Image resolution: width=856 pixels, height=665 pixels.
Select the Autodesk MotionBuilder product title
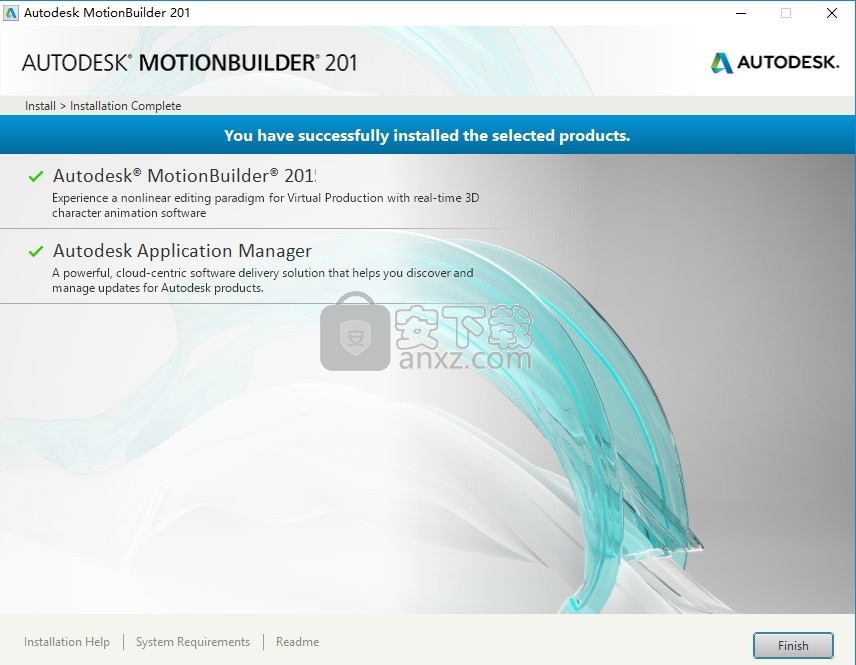[185, 176]
